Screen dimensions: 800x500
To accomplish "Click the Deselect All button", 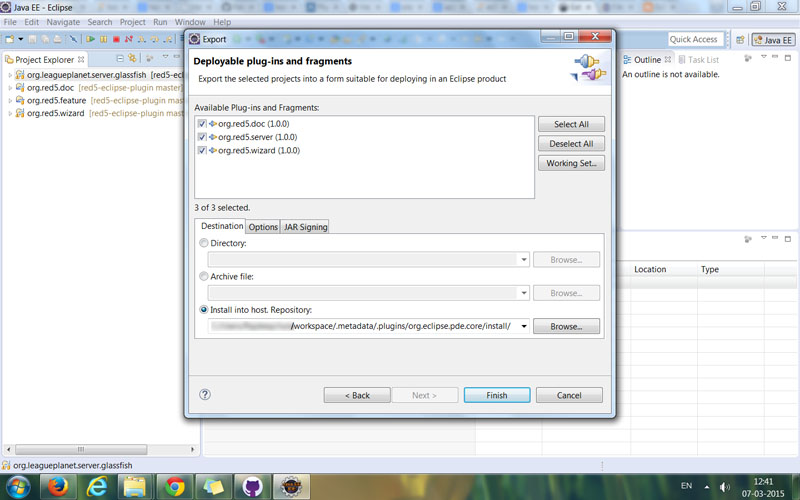I will point(571,144).
